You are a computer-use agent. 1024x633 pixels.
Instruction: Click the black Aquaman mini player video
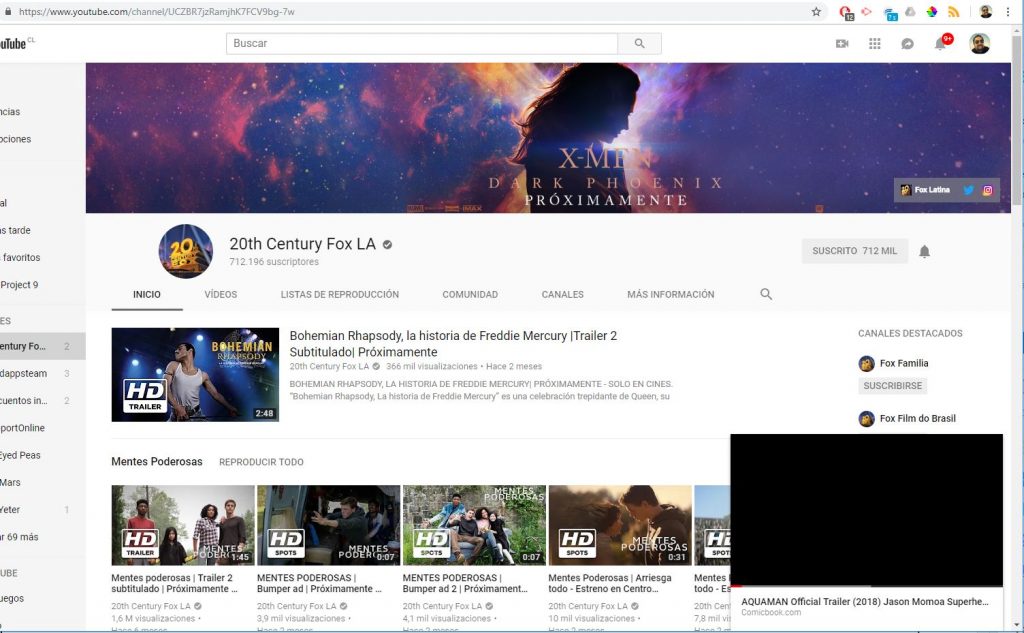pos(867,509)
